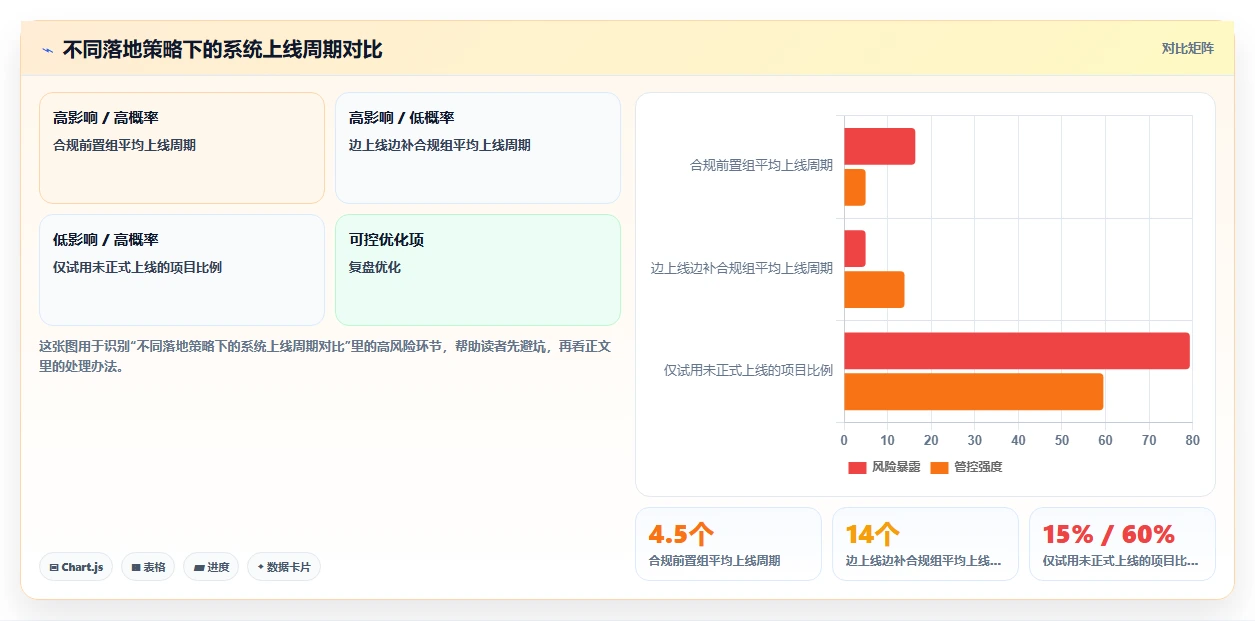
Task: Toggle the 风险暴露 legend item
Action: tap(884, 467)
